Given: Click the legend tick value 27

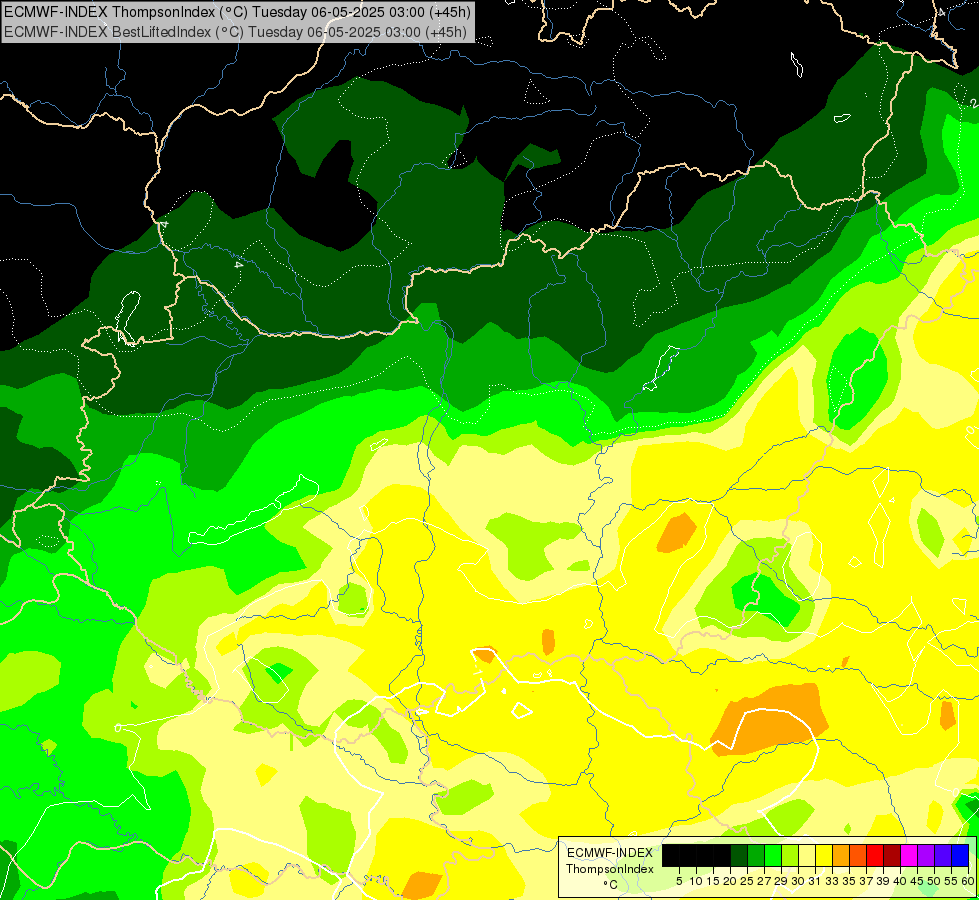Looking at the screenshot, I should 764,881.
